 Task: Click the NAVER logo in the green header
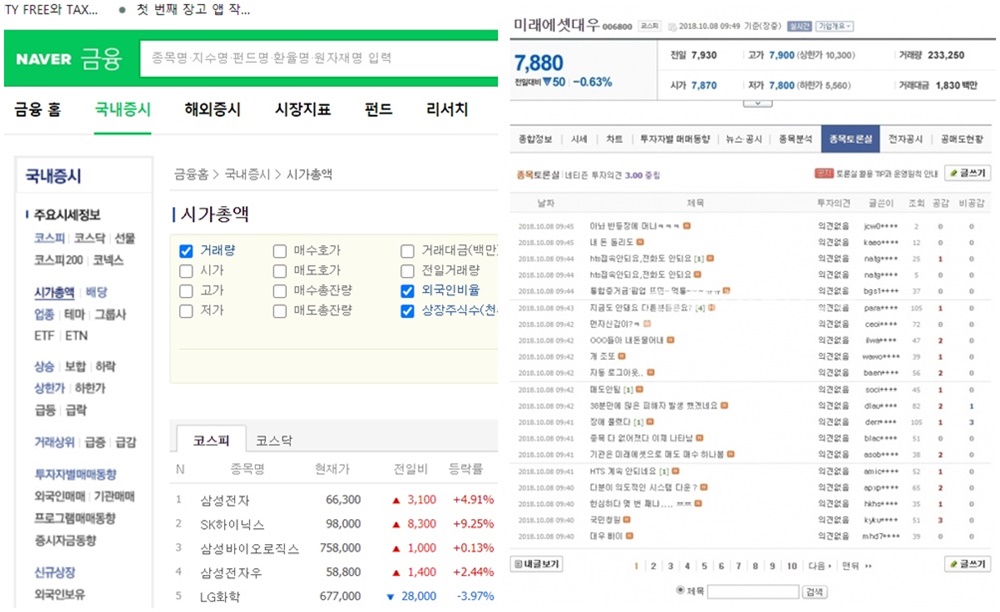pos(43,59)
